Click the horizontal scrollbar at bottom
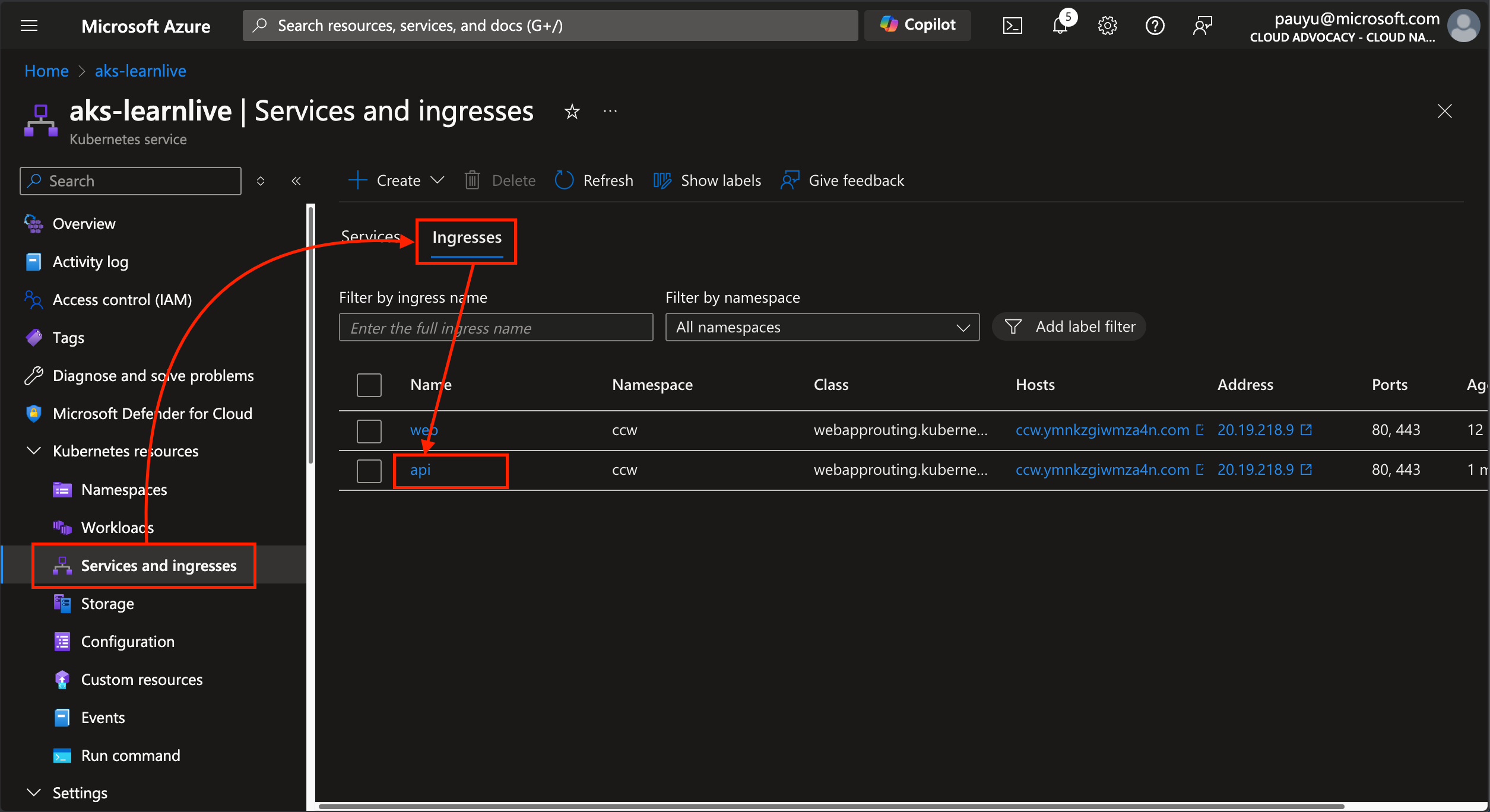The width and height of the screenshot is (1490, 812). (x=831, y=807)
